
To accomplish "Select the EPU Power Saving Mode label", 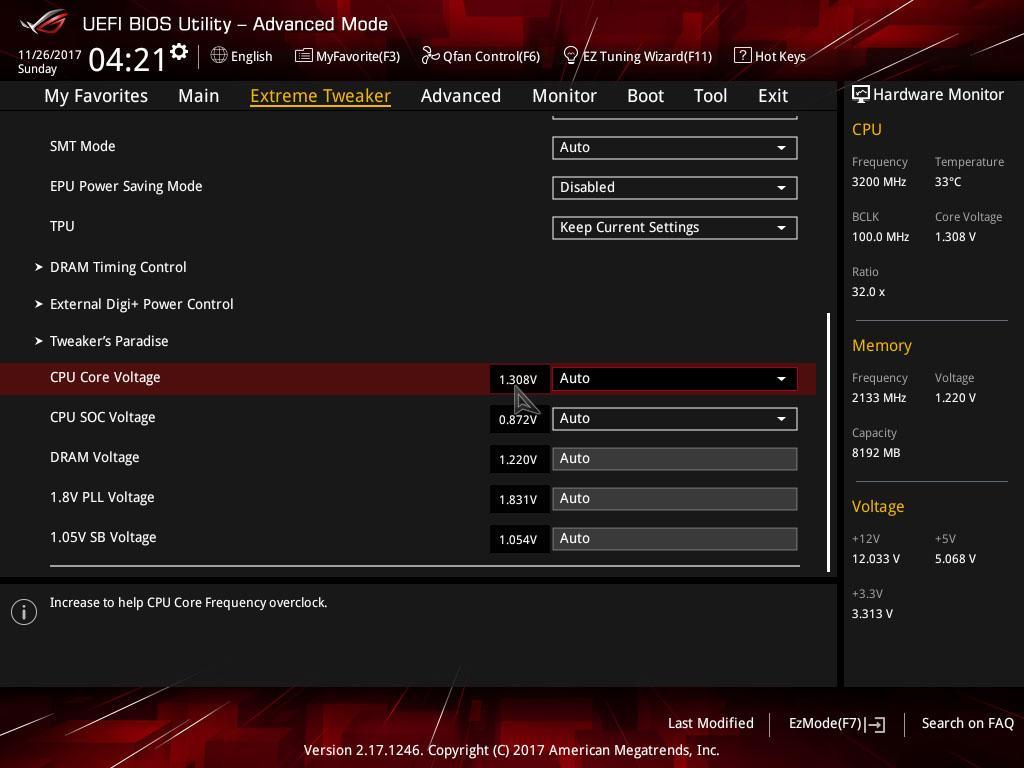I will [x=126, y=186].
